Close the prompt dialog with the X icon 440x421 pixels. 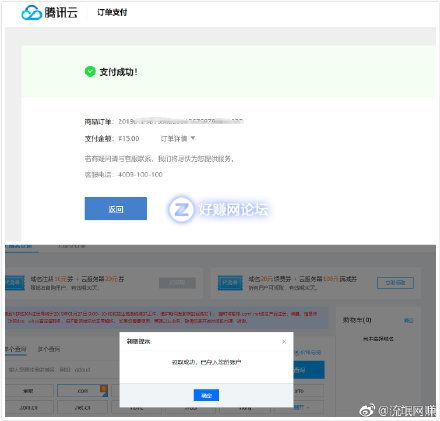click(284, 341)
